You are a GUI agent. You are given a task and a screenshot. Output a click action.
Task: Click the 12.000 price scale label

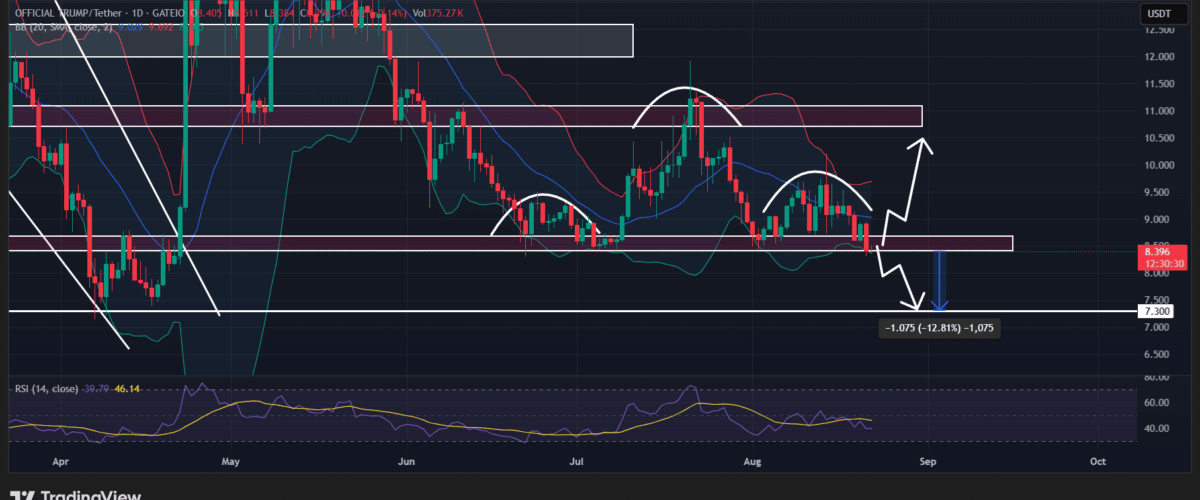point(1160,57)
